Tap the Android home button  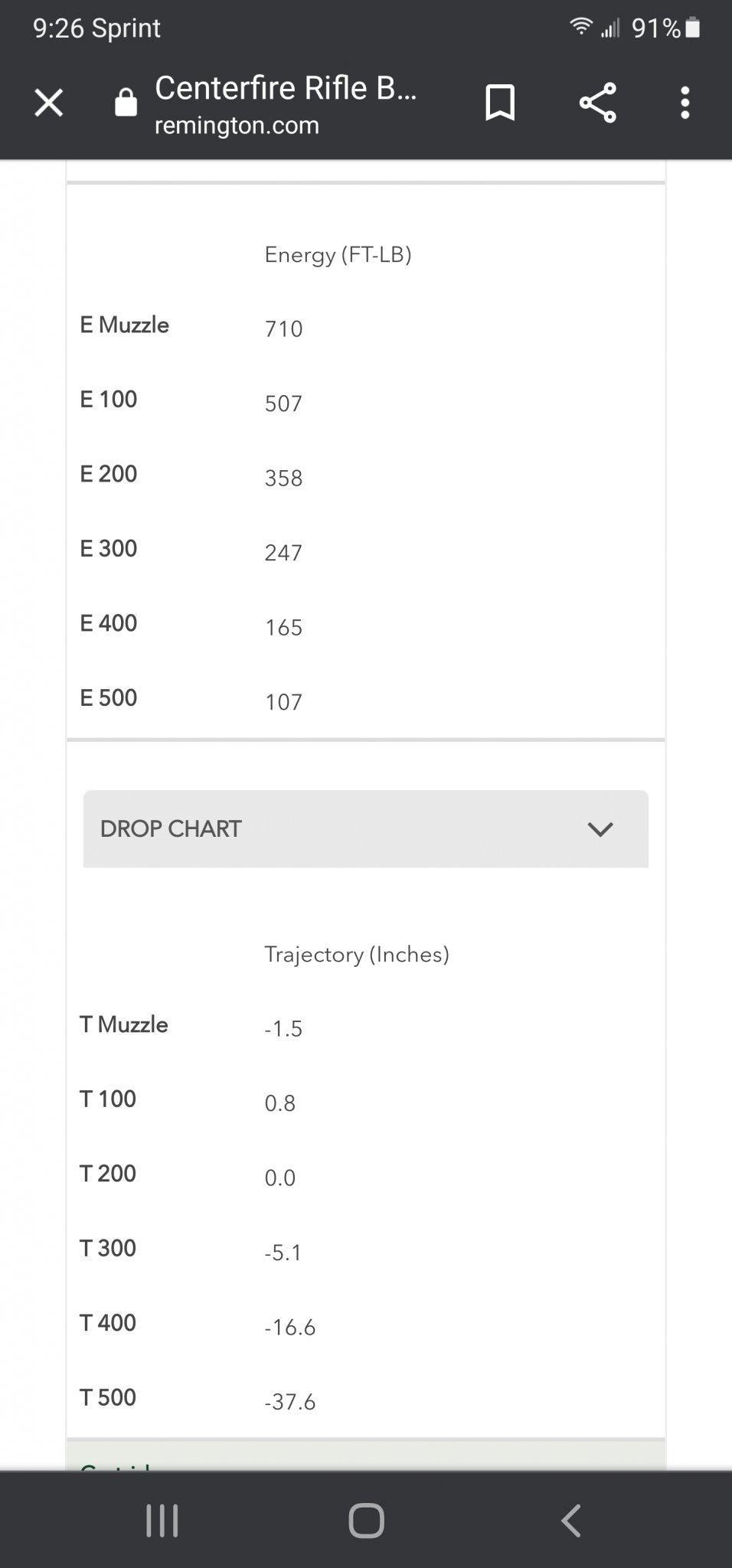(x=366, y=1521)
